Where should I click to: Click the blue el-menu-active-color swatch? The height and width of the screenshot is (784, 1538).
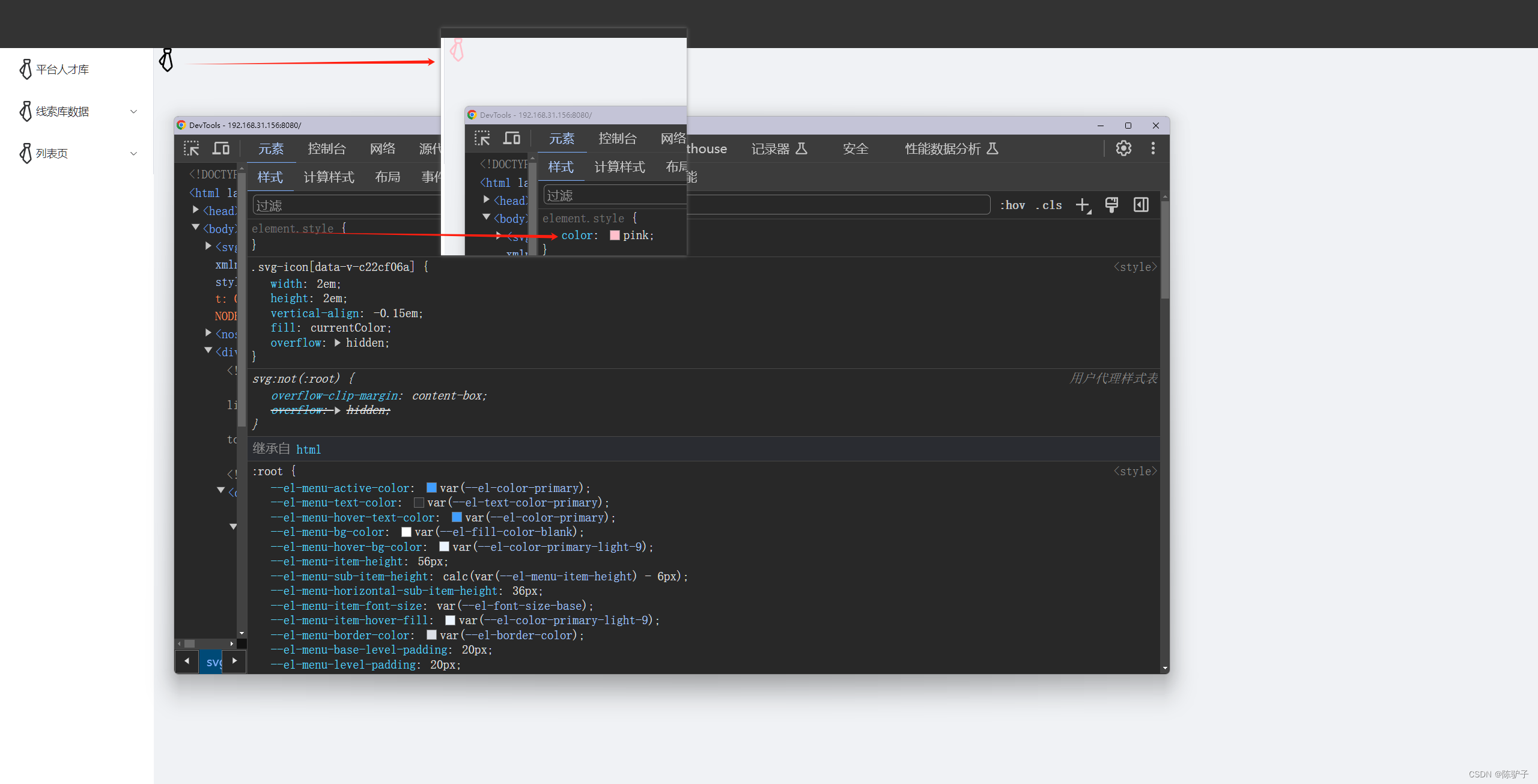tap(431, 488)
